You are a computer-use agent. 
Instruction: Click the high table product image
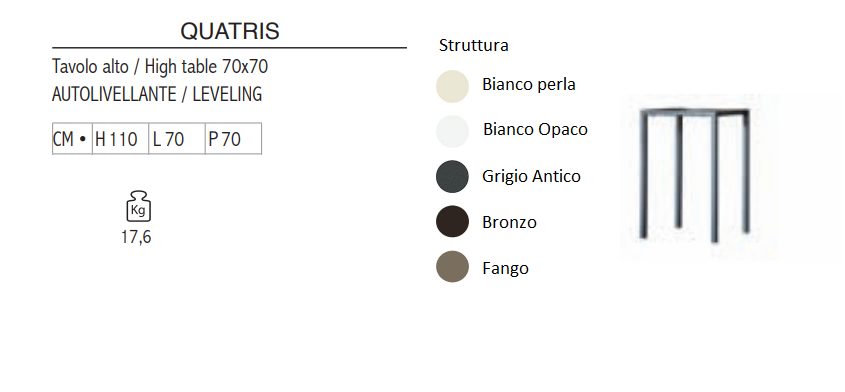699,177
